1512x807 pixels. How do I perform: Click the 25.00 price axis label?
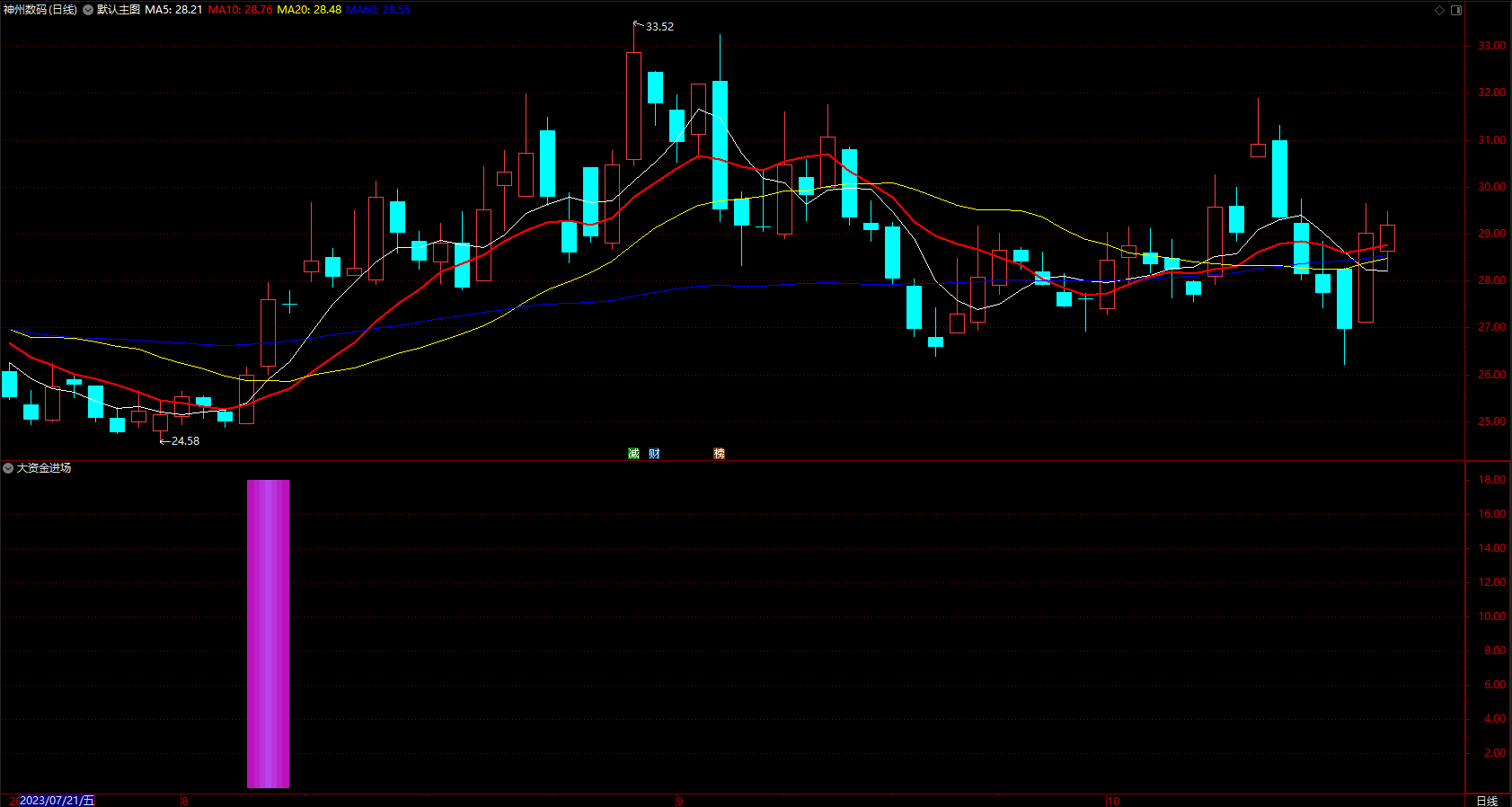[1491, 421]
